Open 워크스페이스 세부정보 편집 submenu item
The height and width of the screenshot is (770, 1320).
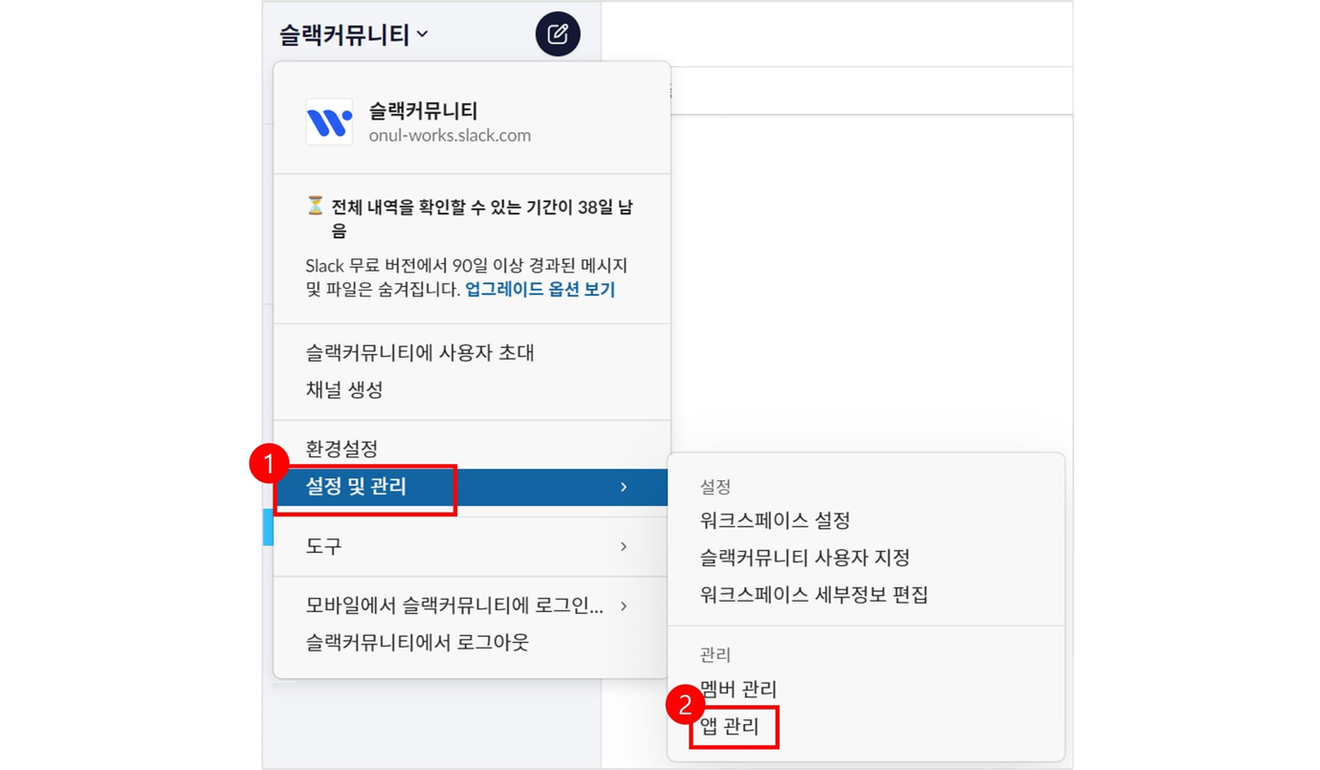click(866, 595)
